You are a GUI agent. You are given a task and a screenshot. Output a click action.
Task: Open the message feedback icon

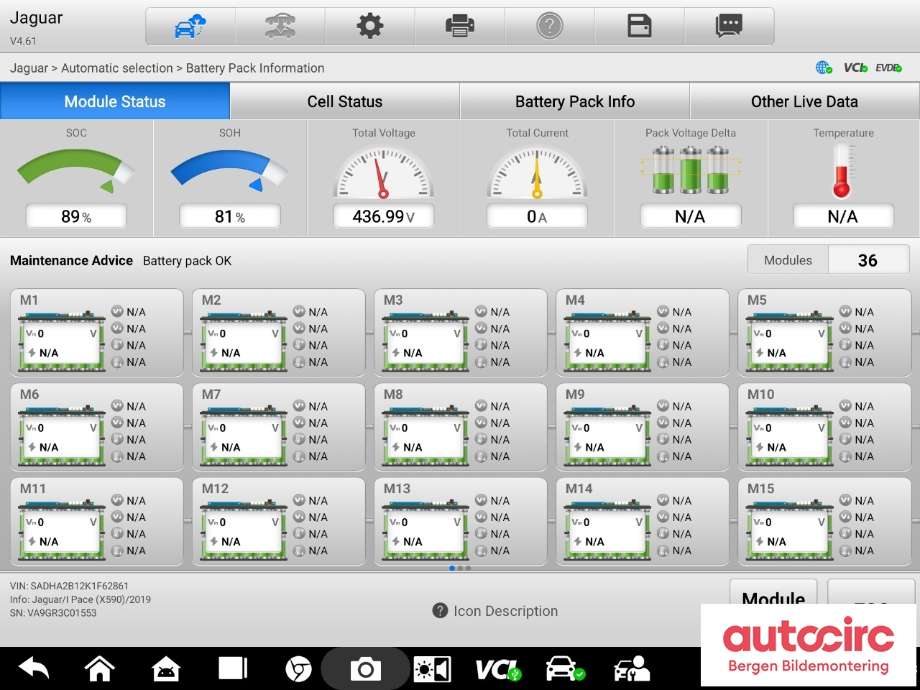coord(729,26)
